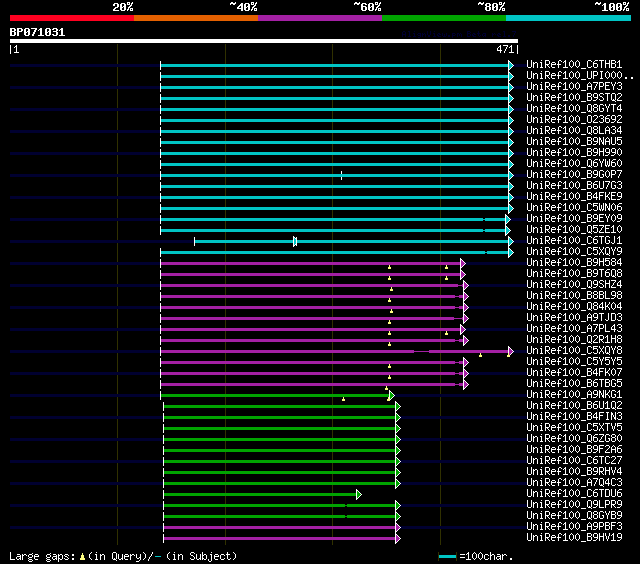Click the purple alignment bar for UniRef100_C5XQY8
The width and height of the screenshot is (640, 564).
[335, 351]
